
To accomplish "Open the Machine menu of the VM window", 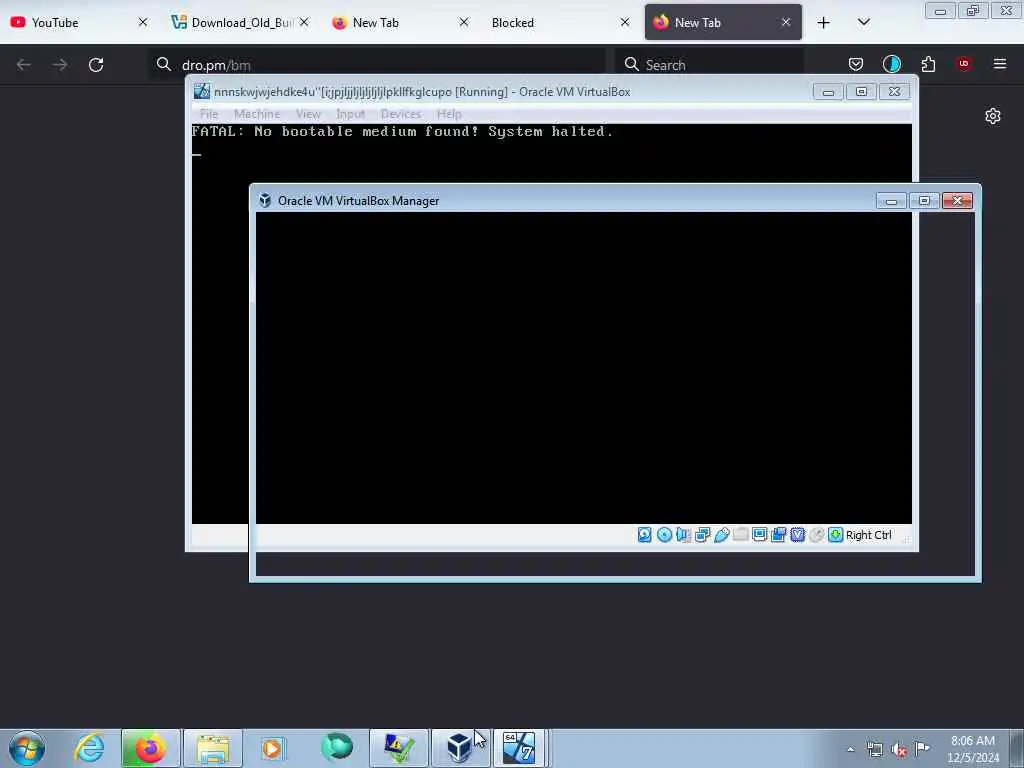I will (x=257, y=114).
